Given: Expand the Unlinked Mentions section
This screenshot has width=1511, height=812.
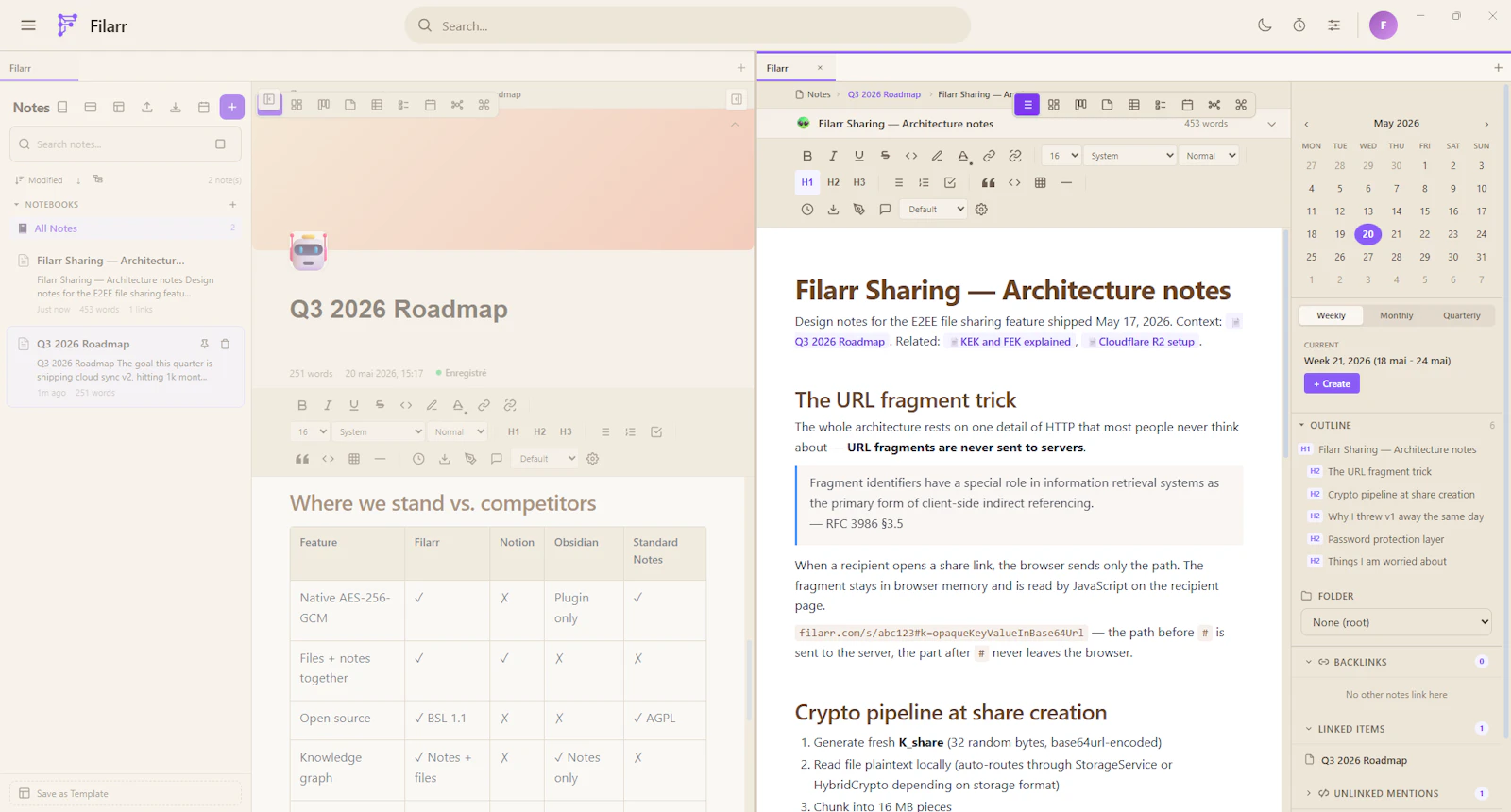Looking at the screenshot, I should pyautogui.click(x=1309, y=793).
